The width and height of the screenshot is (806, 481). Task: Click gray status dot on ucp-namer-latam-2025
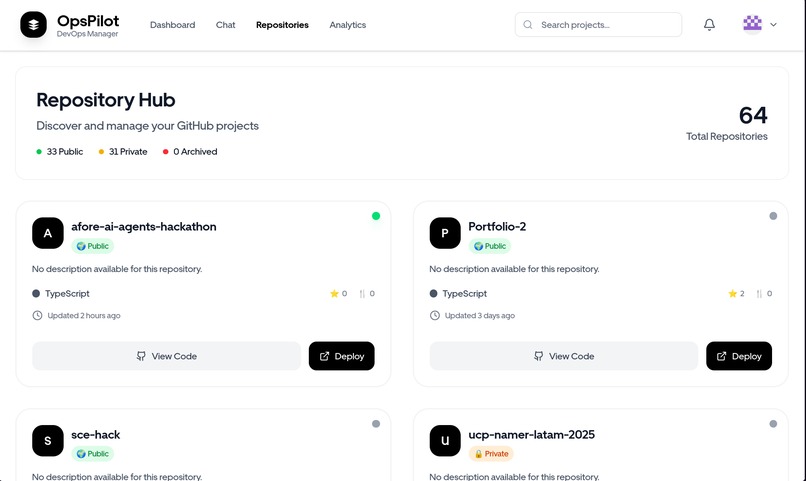point(773,424)
